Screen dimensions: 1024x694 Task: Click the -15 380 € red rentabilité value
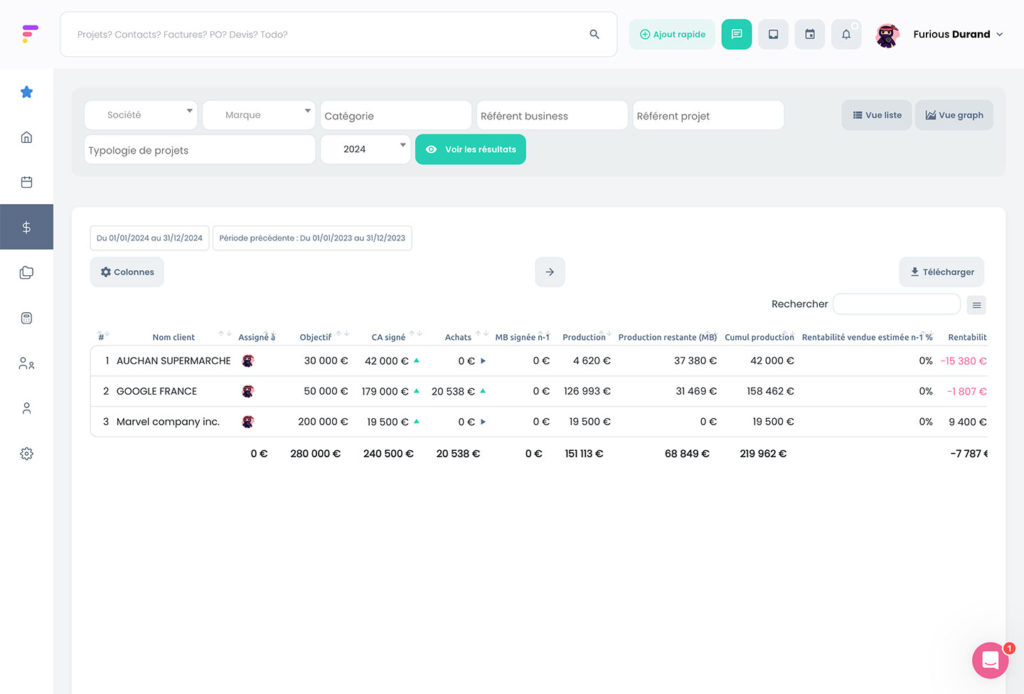click(x=963, y=360)
